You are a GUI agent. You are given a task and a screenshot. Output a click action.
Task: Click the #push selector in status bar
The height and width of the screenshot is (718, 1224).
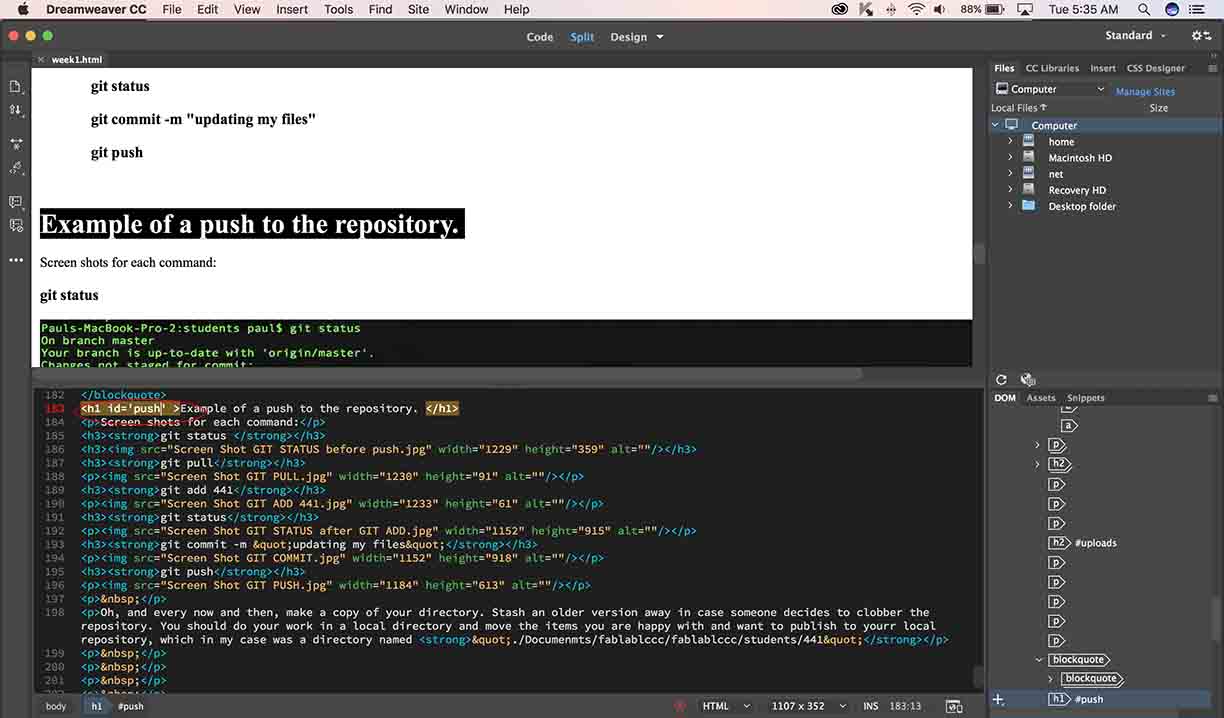[x=130, y=706]
